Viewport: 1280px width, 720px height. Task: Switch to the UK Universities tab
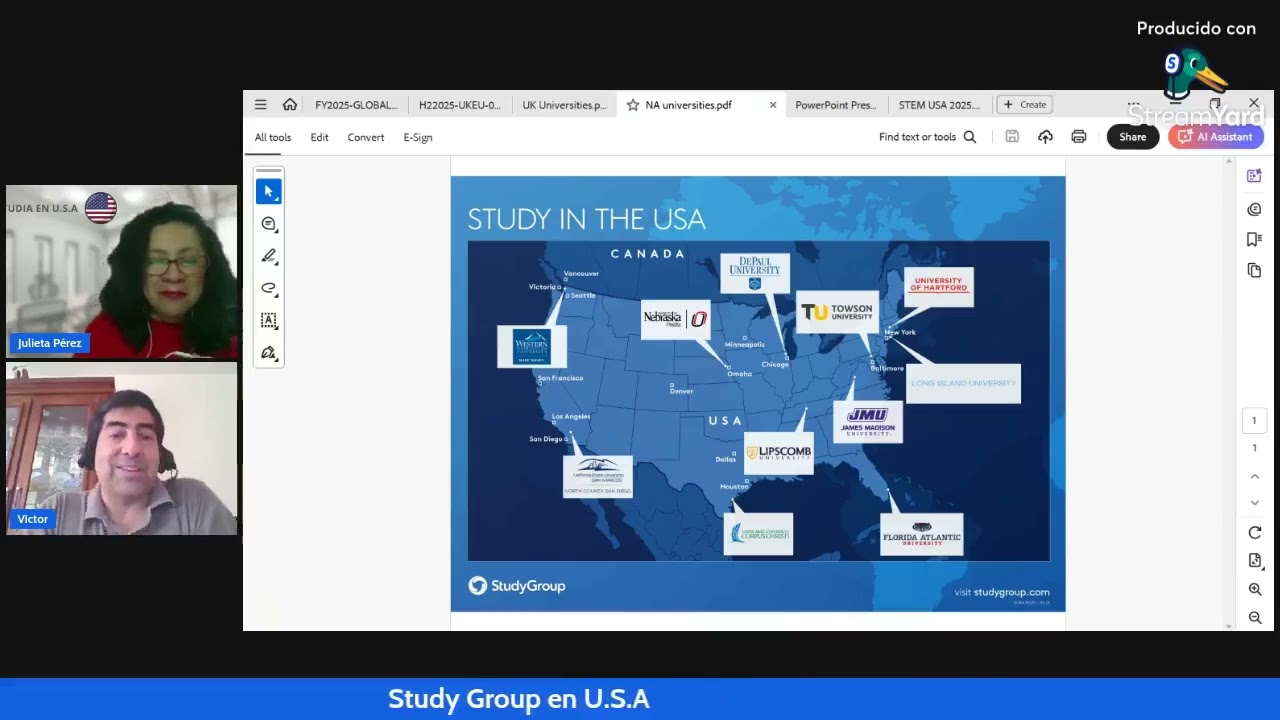click(564, 105)
